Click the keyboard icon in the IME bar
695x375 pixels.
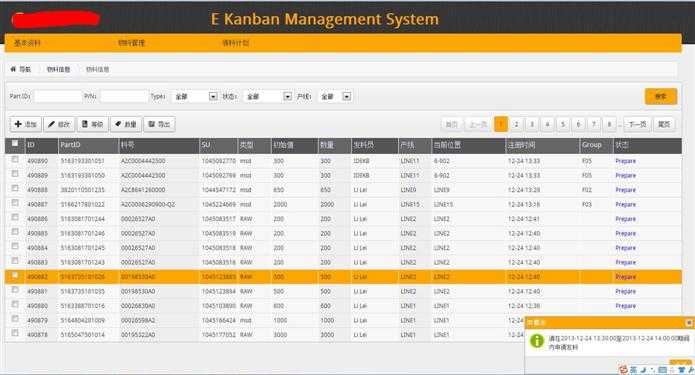(663, 369)
